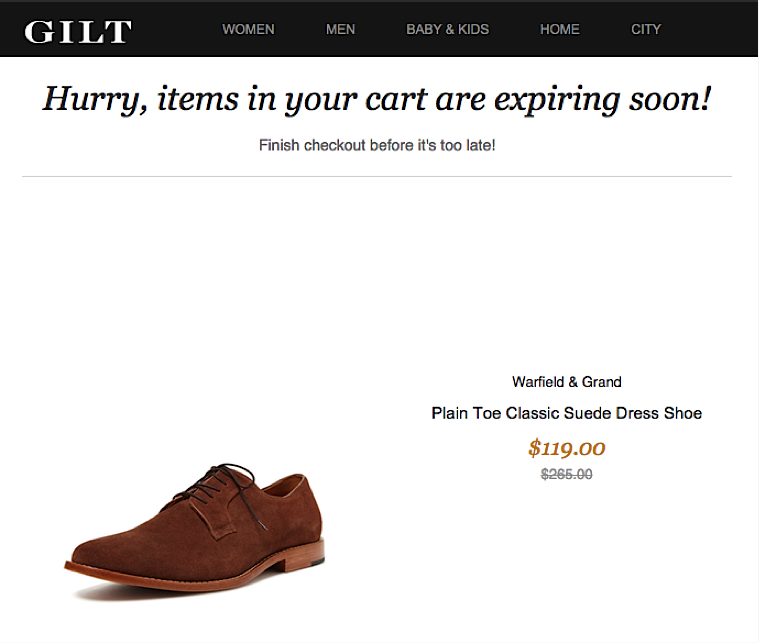759x643 pixels.
Task: Click the GILT logo
Action: coord(77,30)
